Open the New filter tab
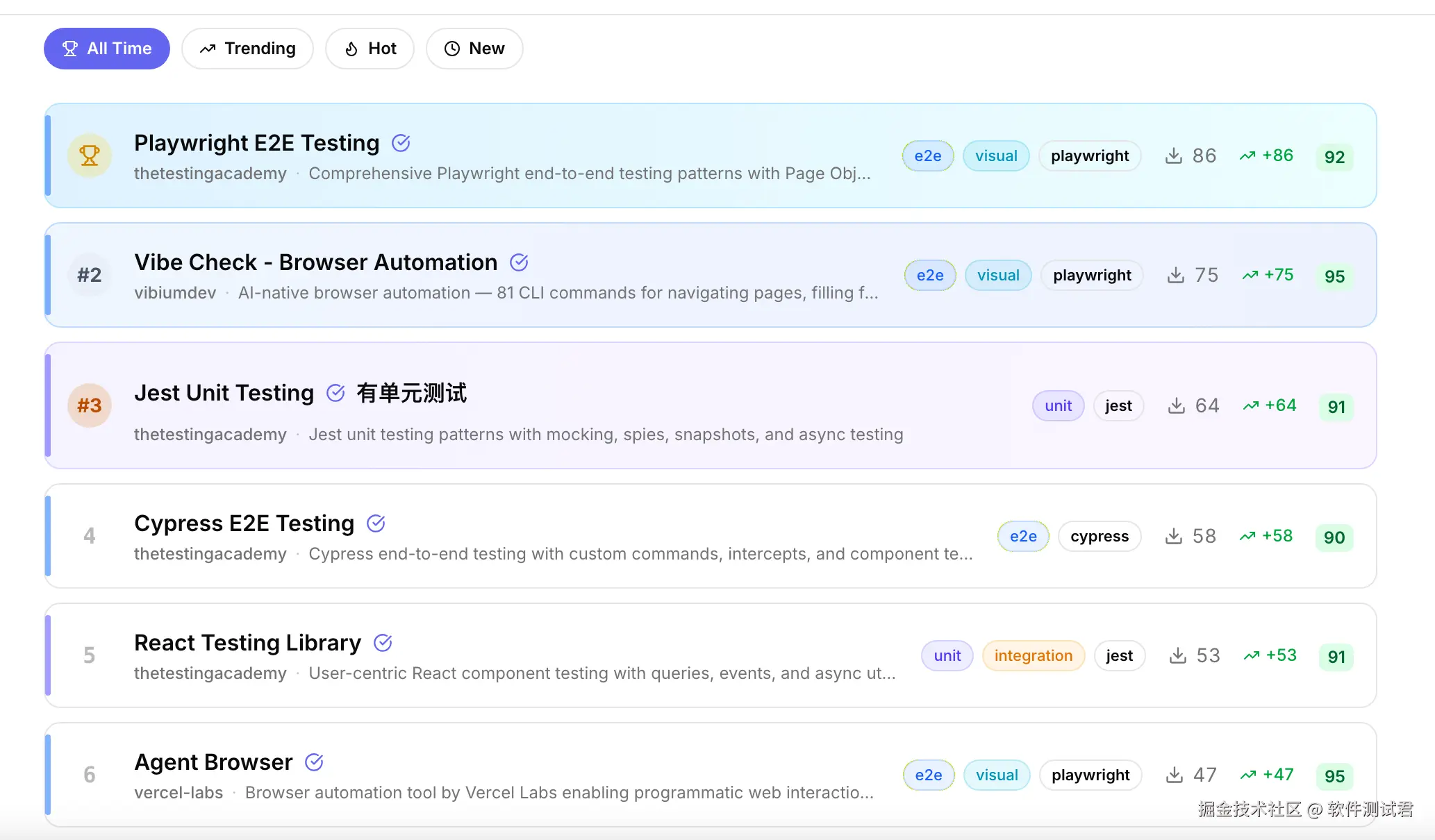This screenshot has height=840, width=1435. click(x=474, y=49)
